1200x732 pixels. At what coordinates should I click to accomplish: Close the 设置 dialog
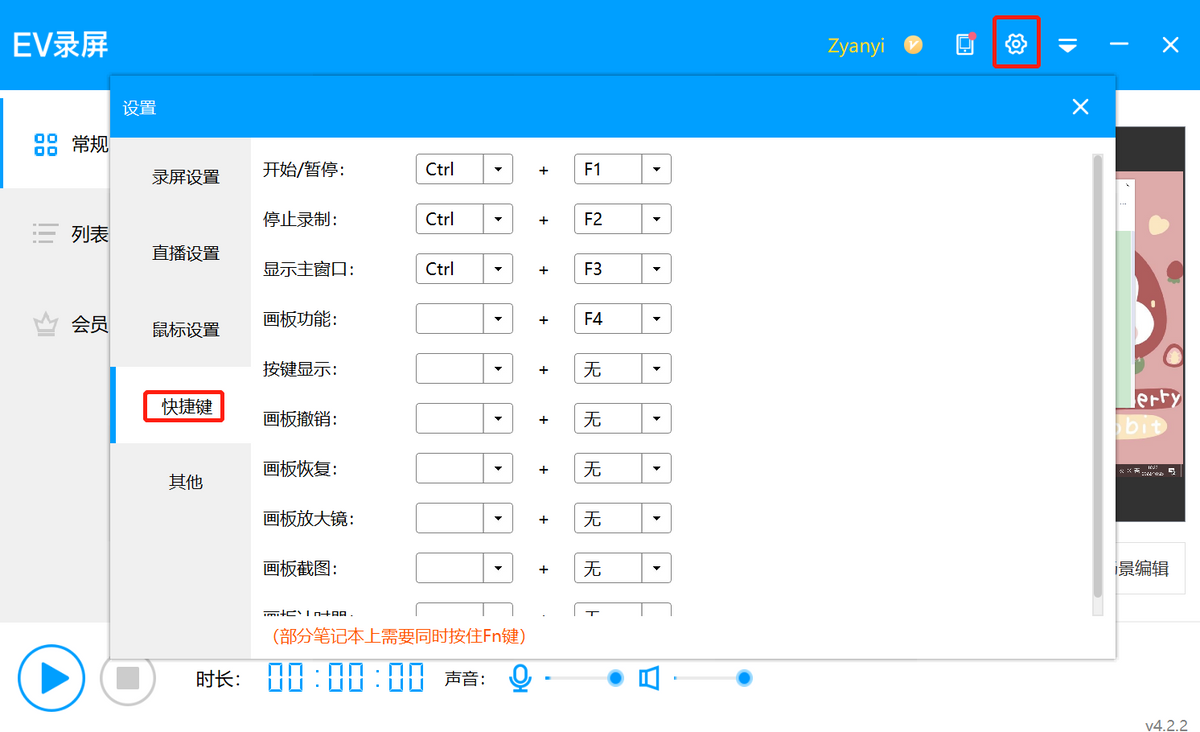pos(1080,107)
